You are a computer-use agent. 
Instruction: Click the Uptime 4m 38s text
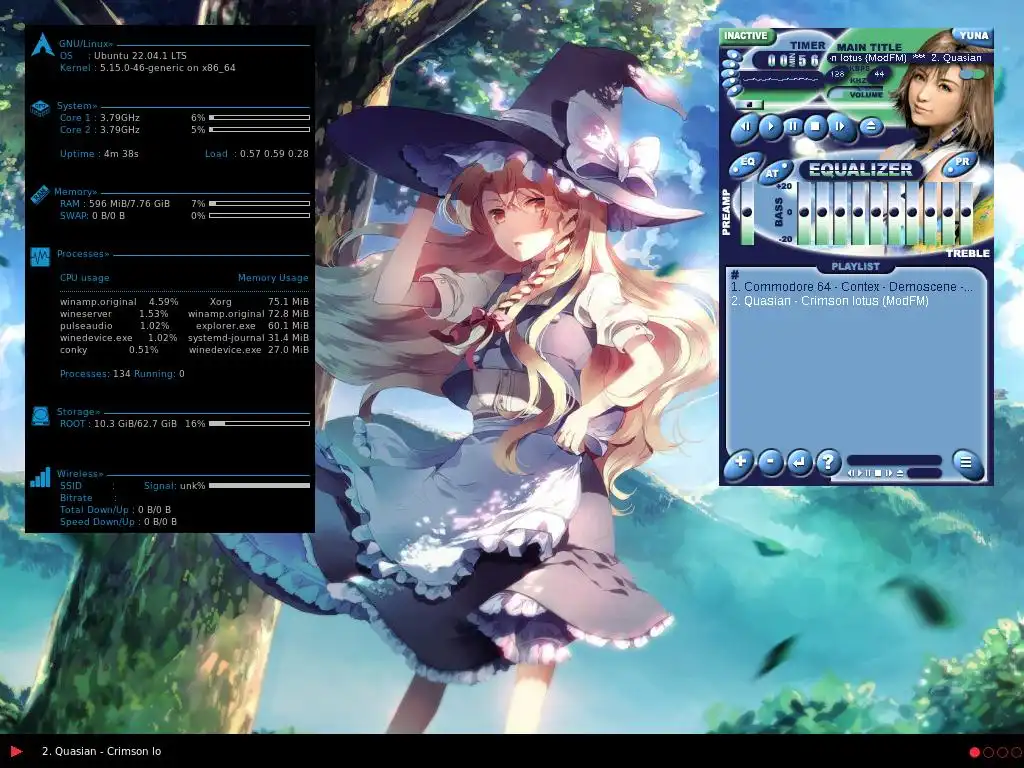point(99,154)
